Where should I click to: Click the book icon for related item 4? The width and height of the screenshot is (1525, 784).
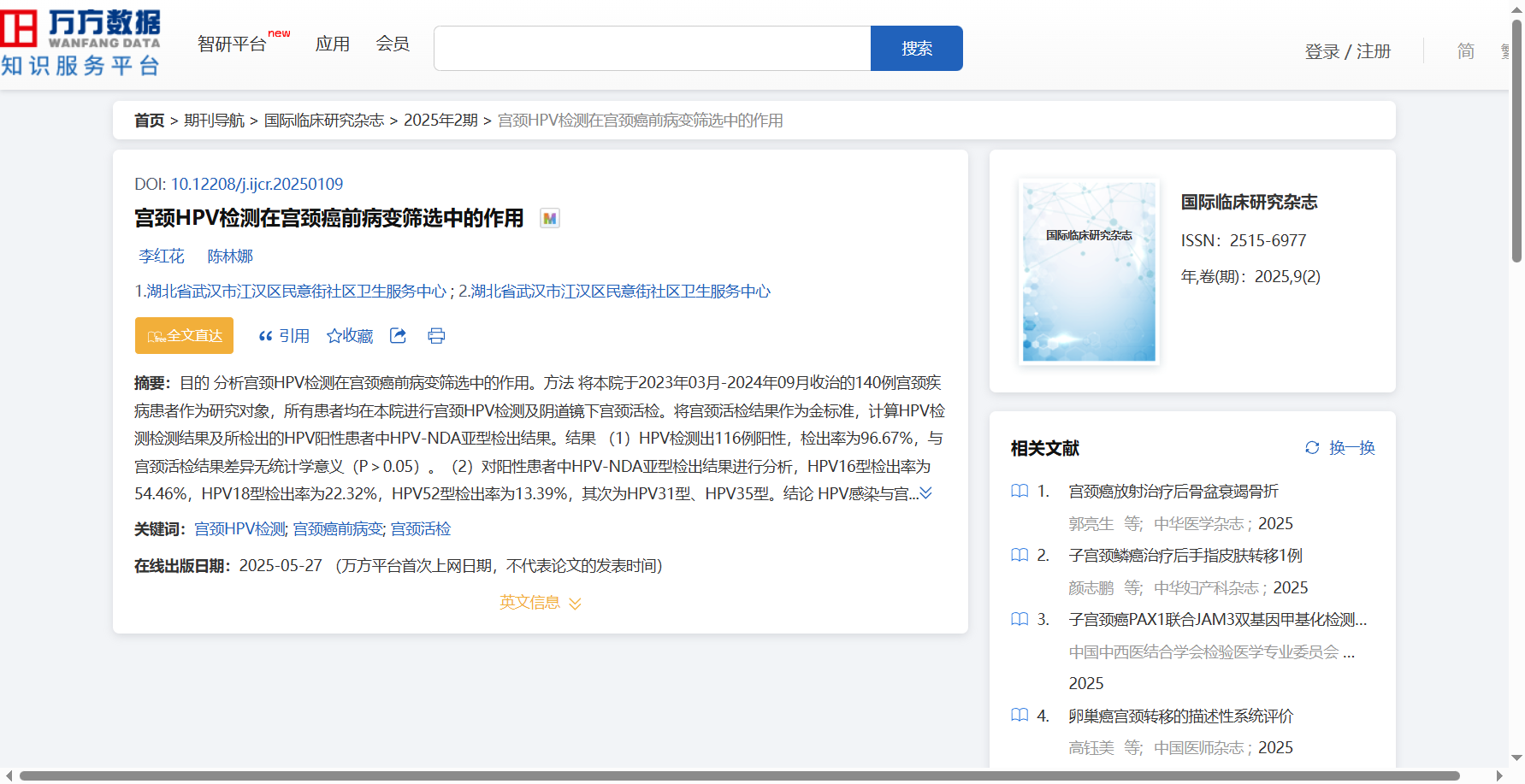pos(1020,716)
